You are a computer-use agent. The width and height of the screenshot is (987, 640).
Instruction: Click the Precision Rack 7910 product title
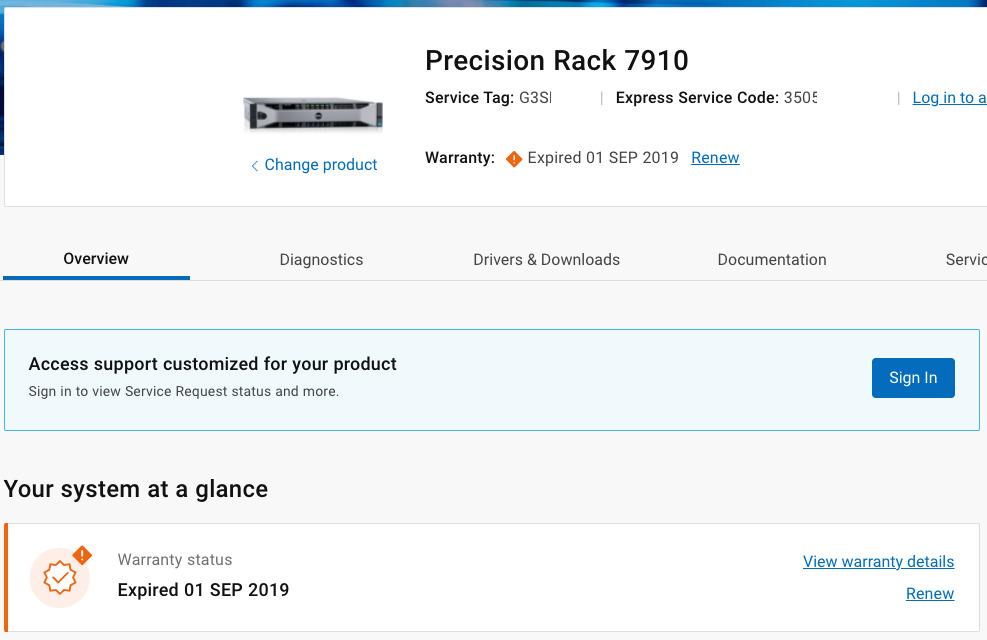tap(556, 60)
